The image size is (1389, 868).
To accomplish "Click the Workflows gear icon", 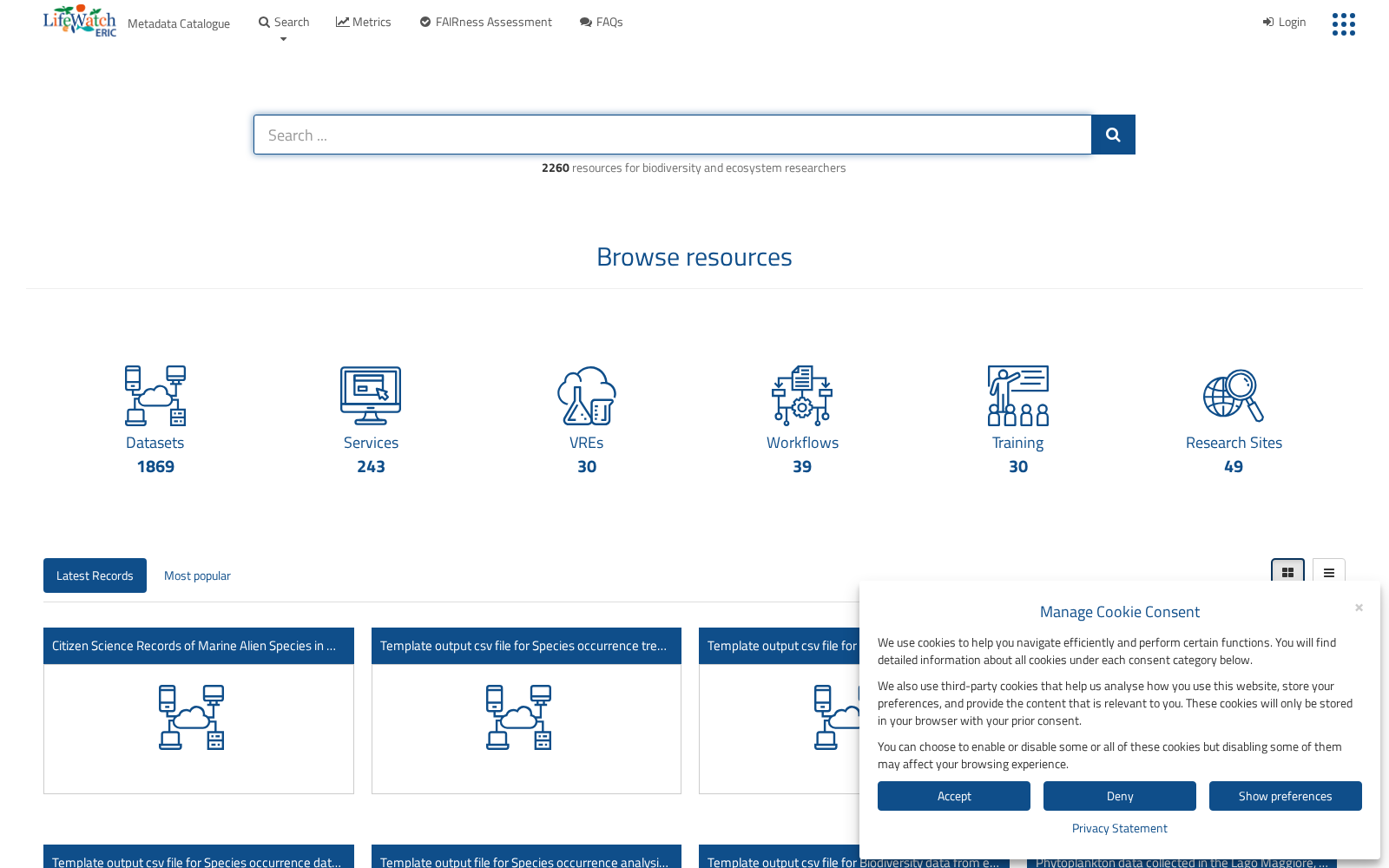I will [x=802, y=396].
